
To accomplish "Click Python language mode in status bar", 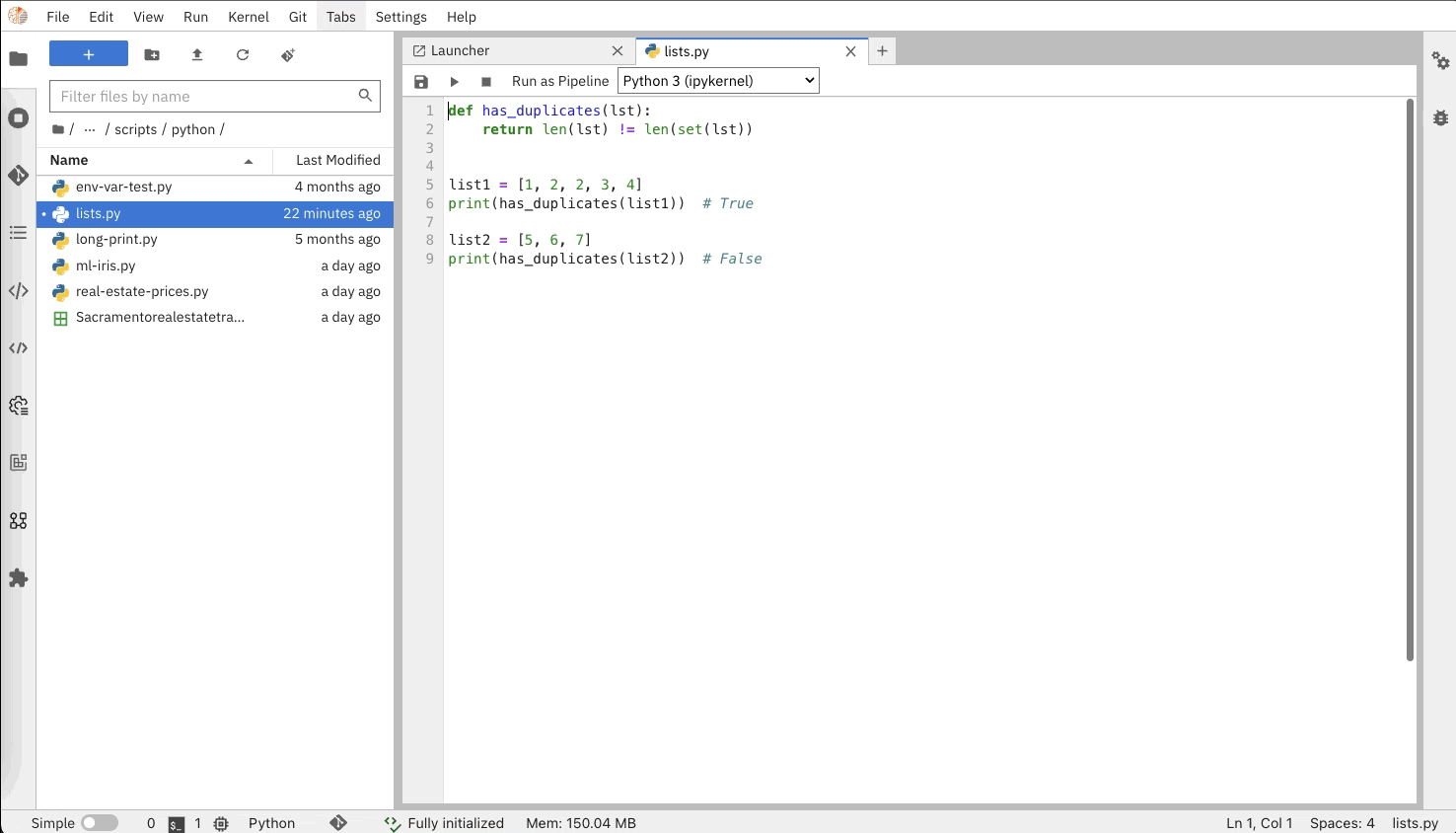I will tap(271, 823).
